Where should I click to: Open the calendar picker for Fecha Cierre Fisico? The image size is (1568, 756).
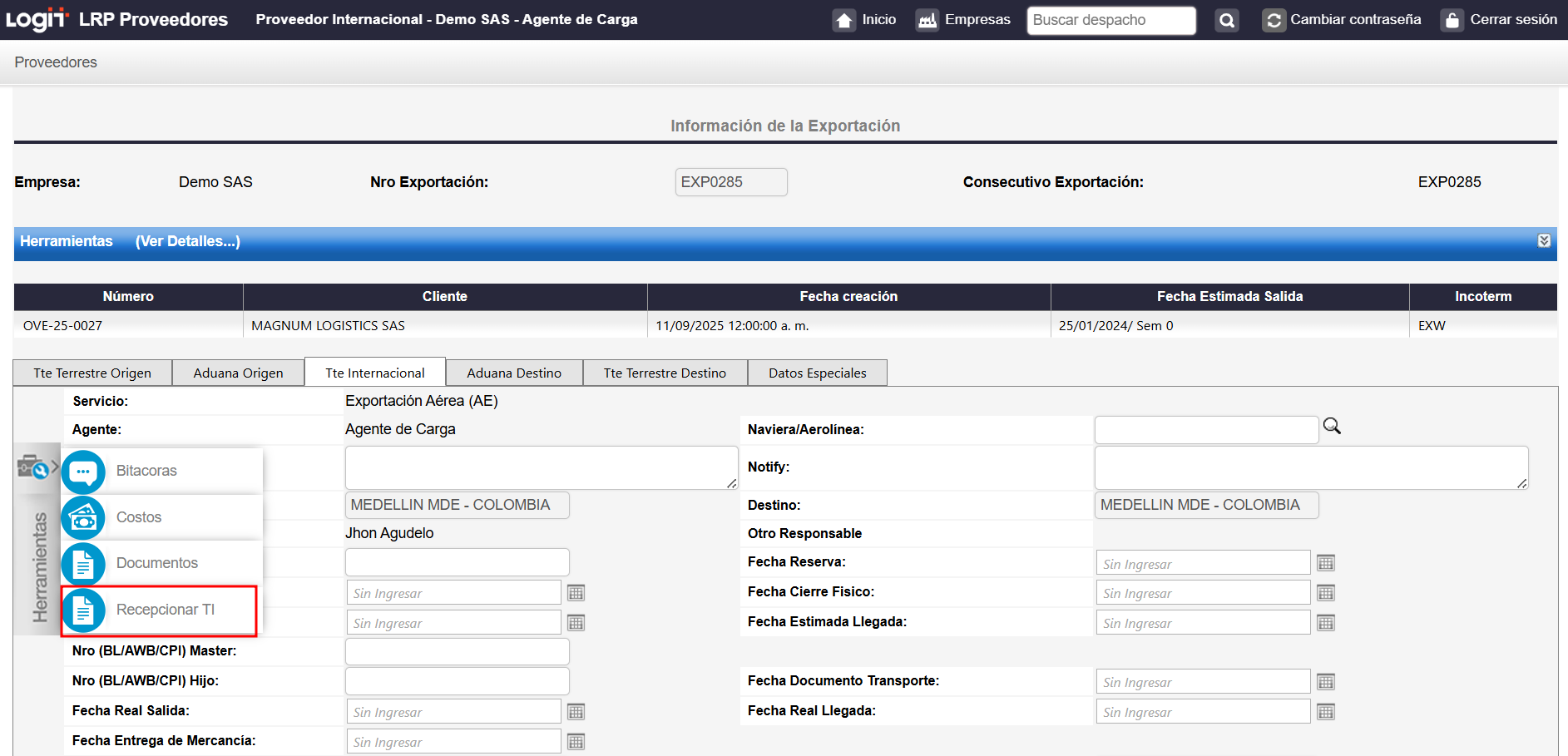pos(1326,593)
